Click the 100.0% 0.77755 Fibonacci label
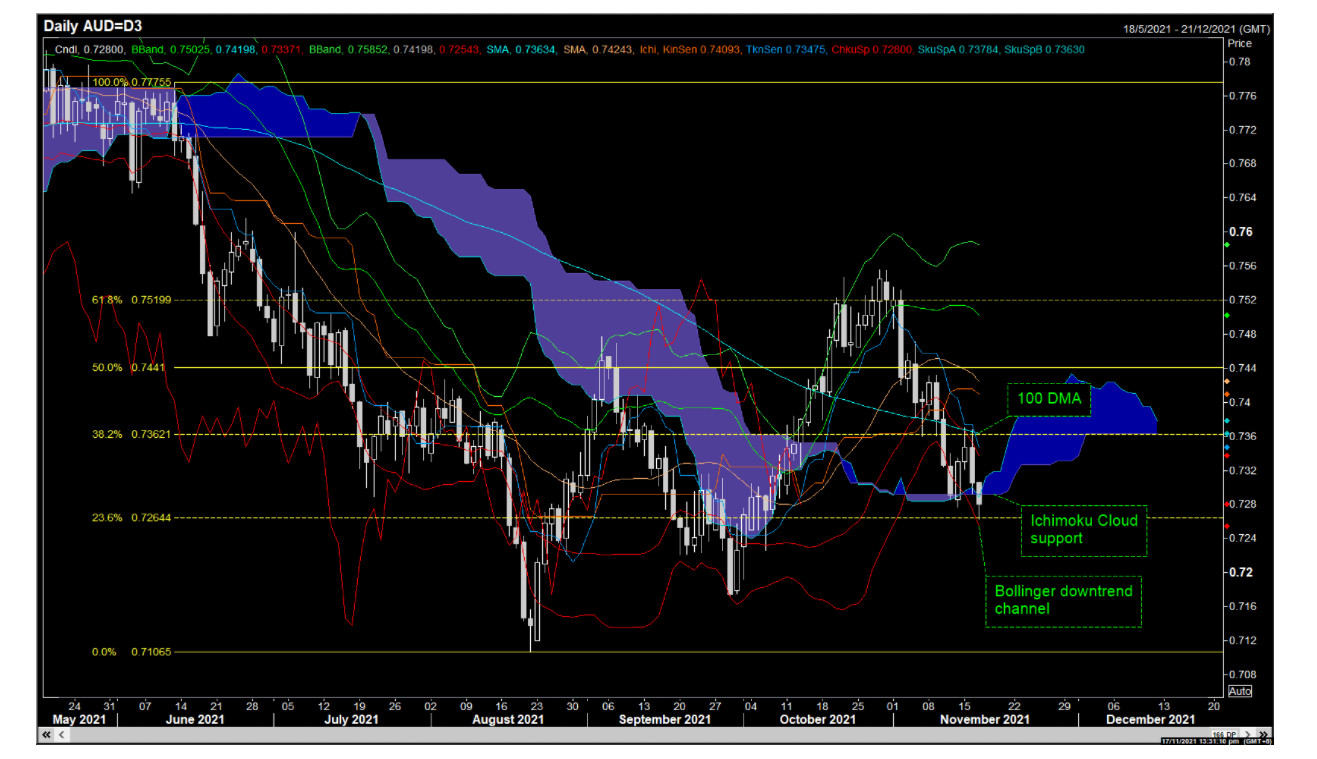This screenshot has width=1317, height=759. click(132, 83)
